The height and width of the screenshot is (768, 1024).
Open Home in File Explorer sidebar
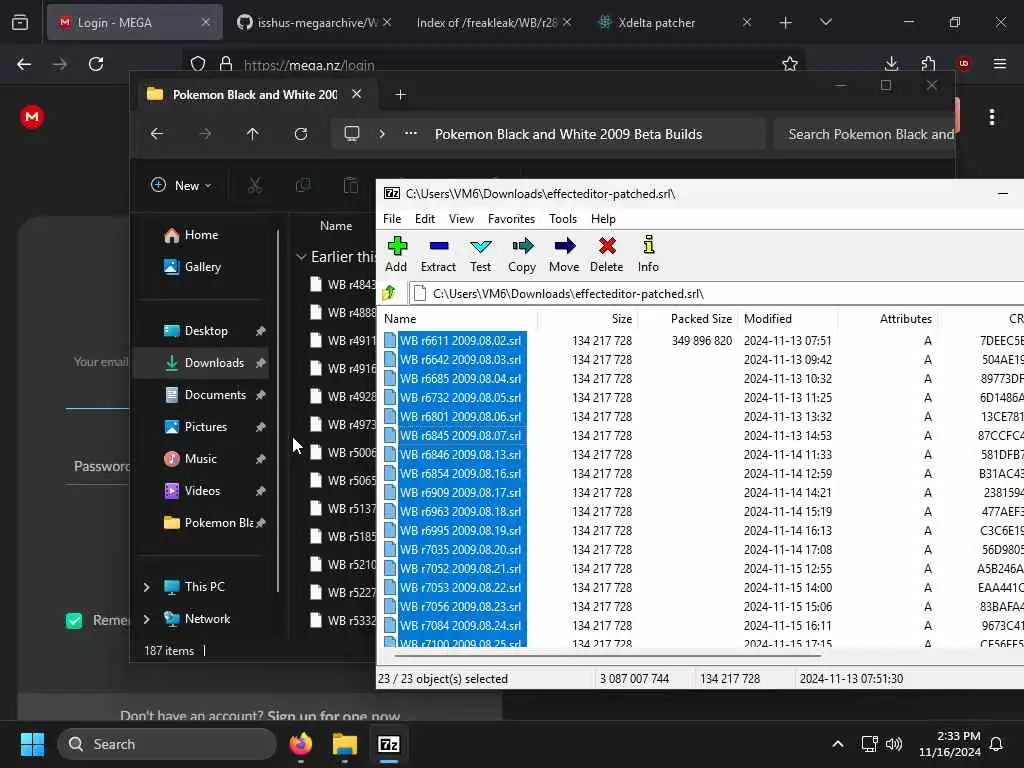[201, 234]
